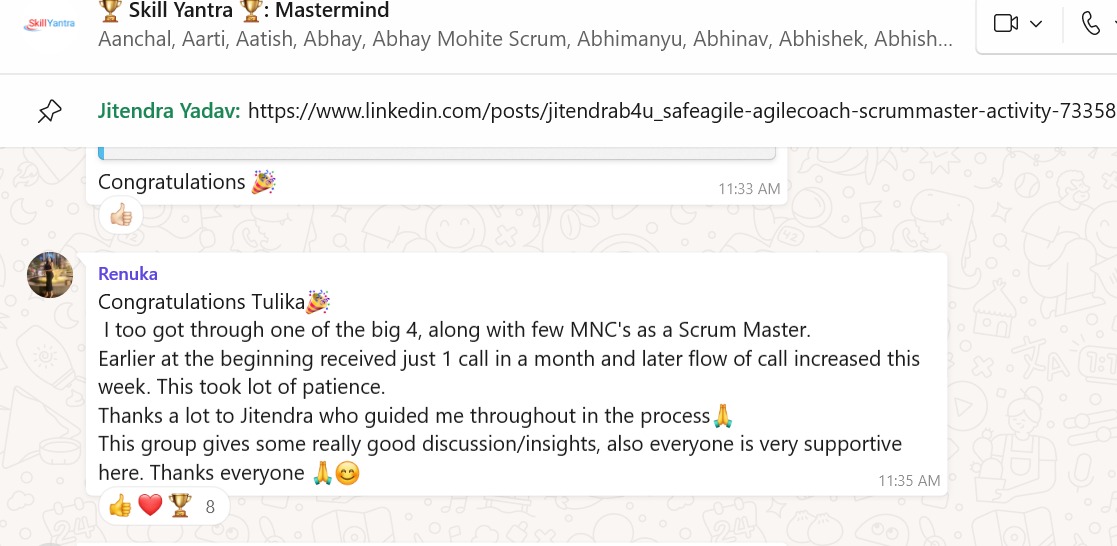Click thumbs-up reaction under first Congratulations message

(120, 215)
